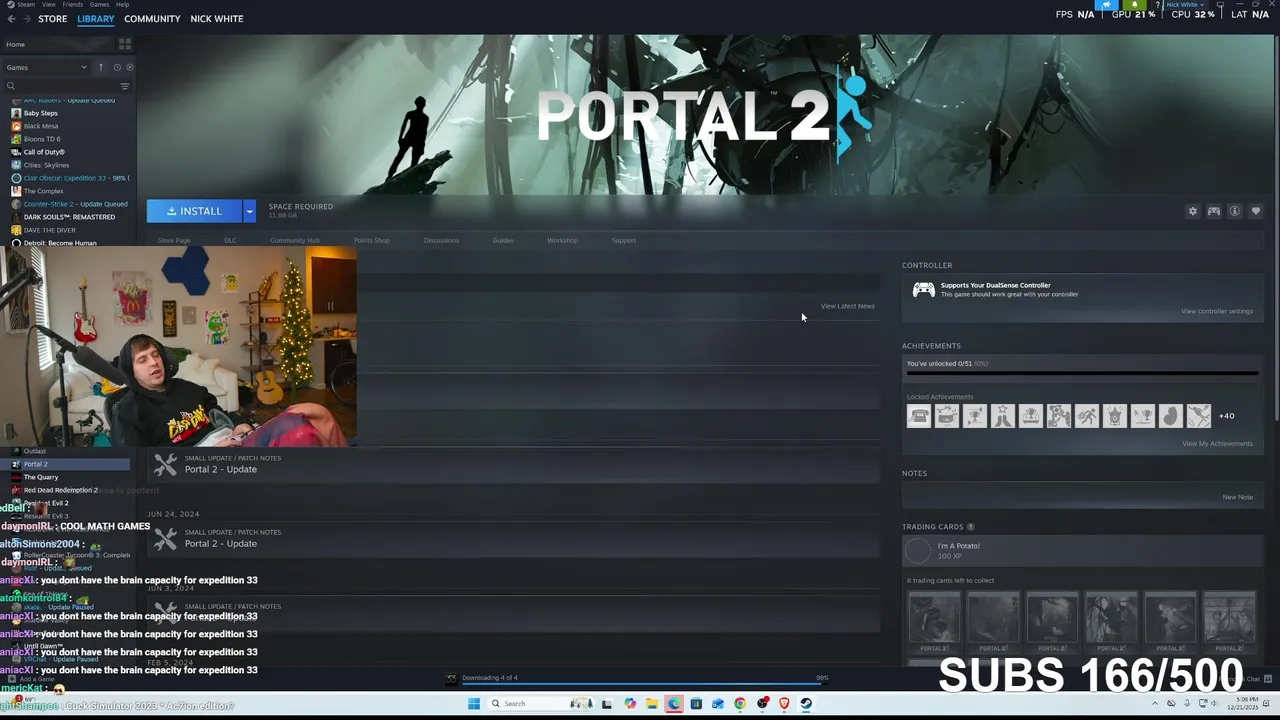
Task: Open Trading Cards help question mark
Action: point(970,527)
